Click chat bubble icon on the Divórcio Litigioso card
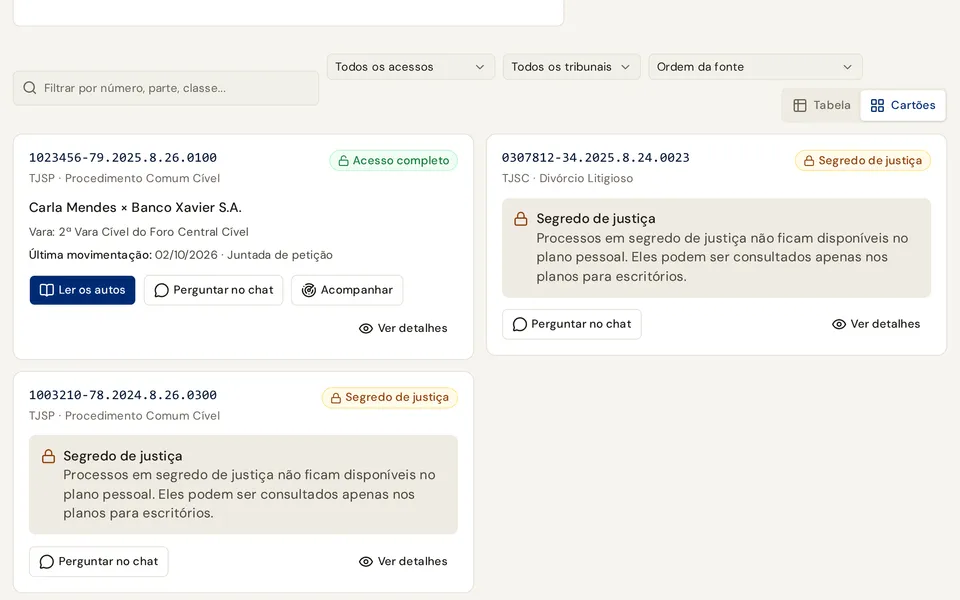960x600 pixels. [x=520, y=324]
